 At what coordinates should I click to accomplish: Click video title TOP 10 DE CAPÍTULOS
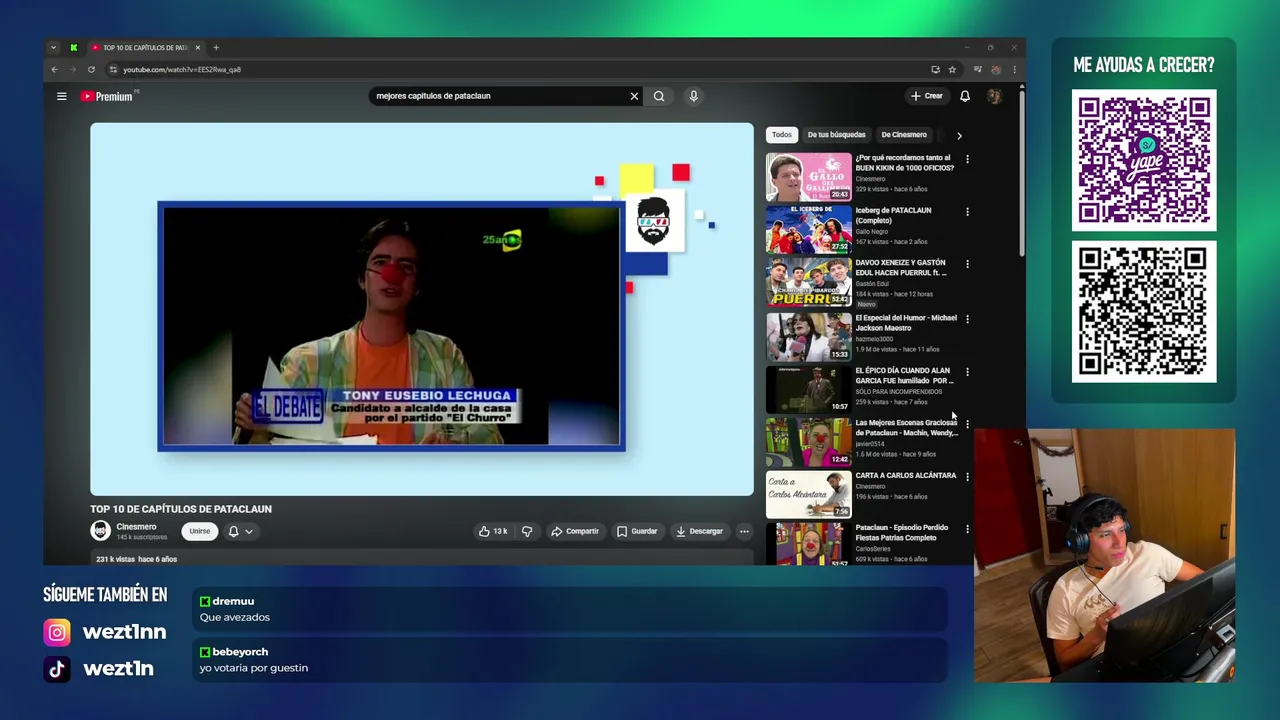pos(181,509)
